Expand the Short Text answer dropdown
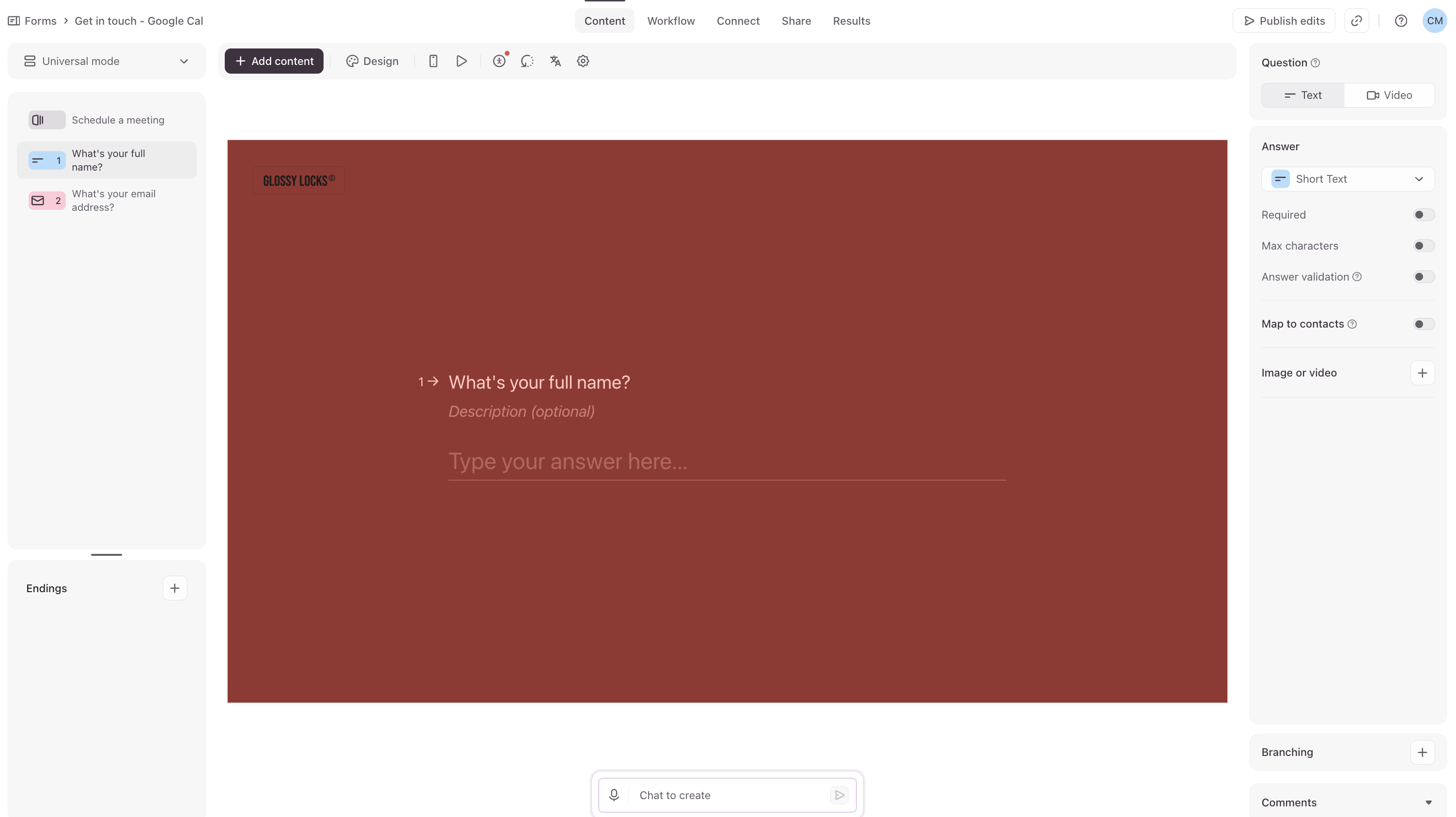The height and width of the screenshot is (817, 1456). point(1348,179)
